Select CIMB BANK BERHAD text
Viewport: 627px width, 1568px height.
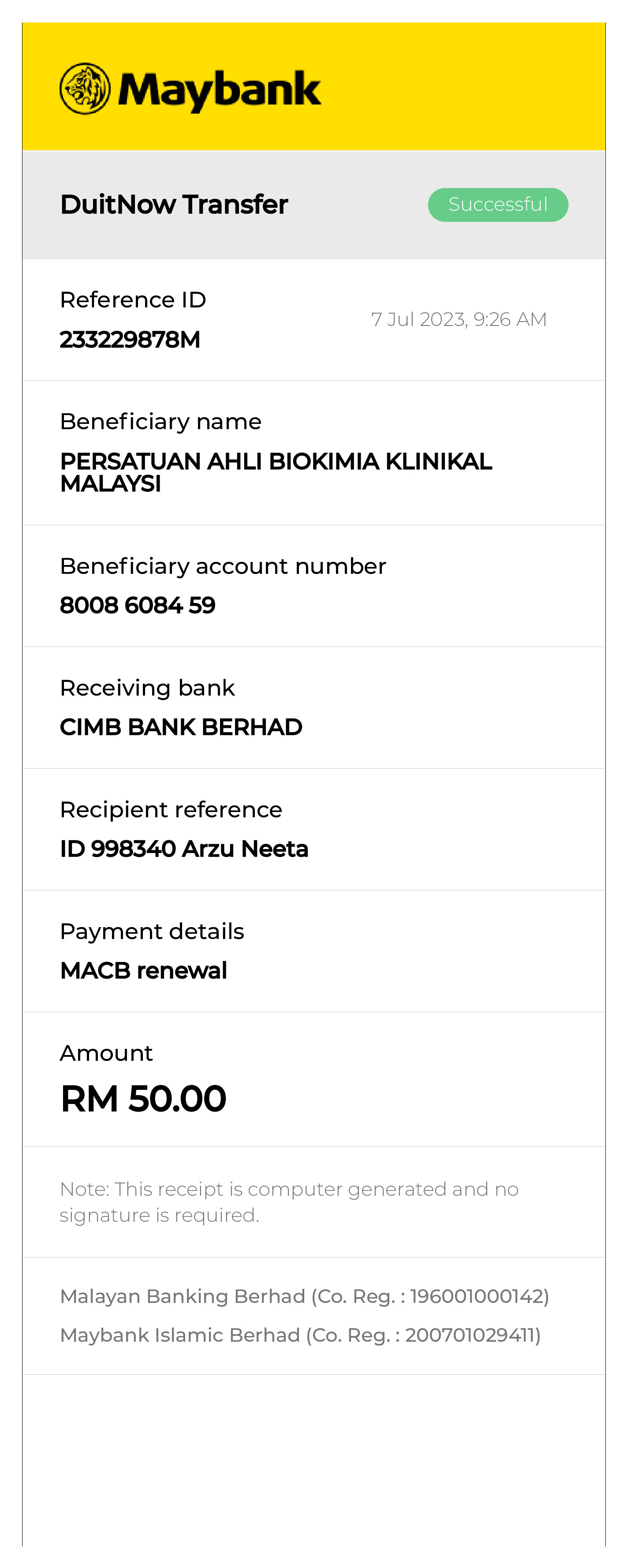pyautogui.click(x=181, y=727)
